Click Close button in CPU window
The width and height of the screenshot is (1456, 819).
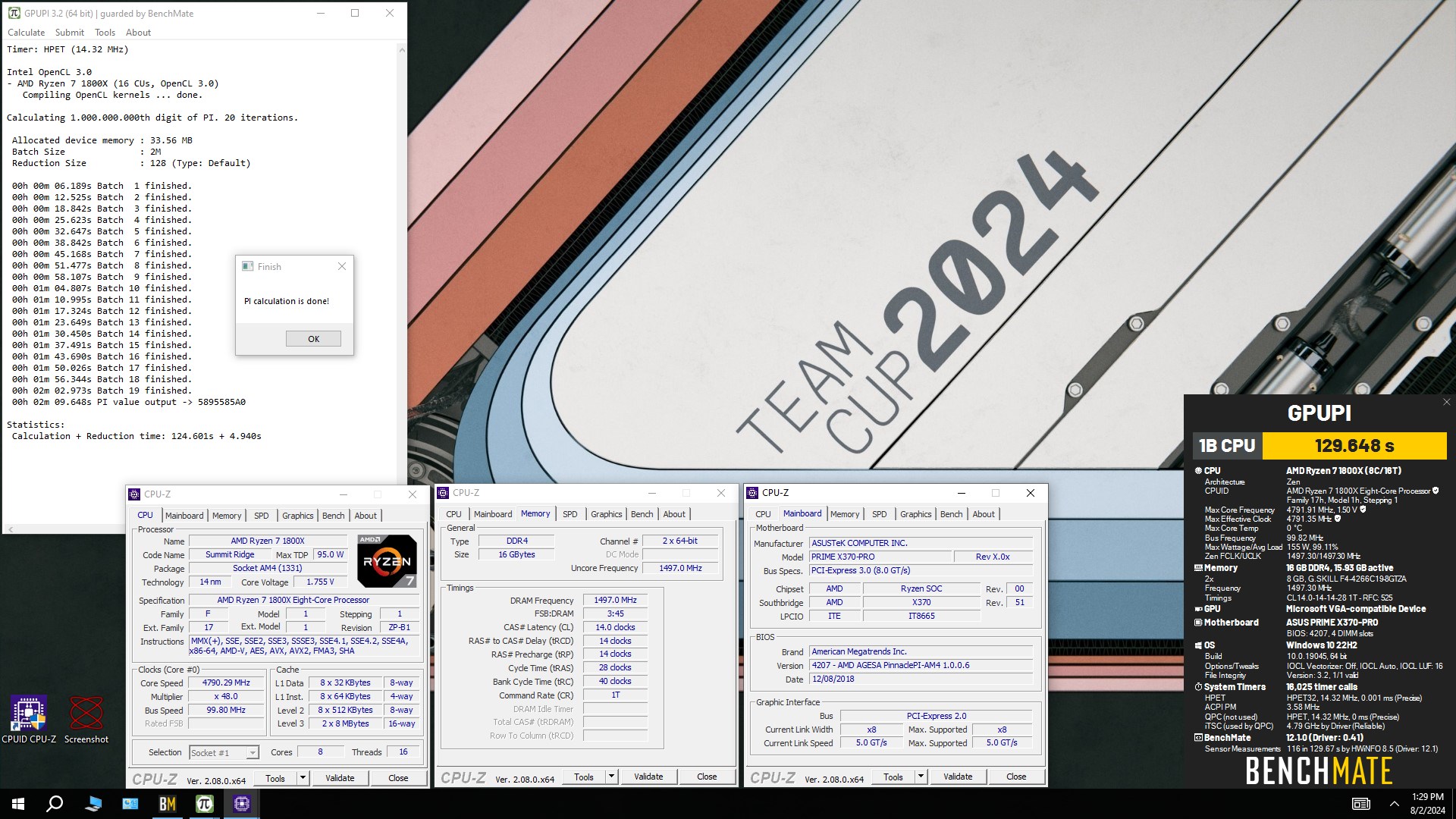coord(398,778)
